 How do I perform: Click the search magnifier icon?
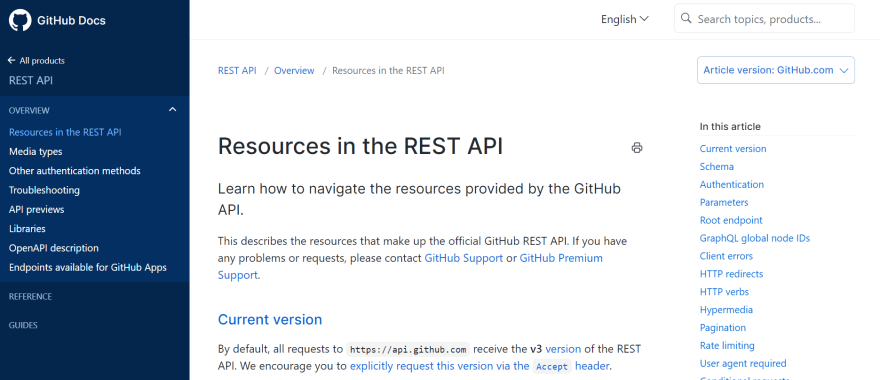point(686,19)
